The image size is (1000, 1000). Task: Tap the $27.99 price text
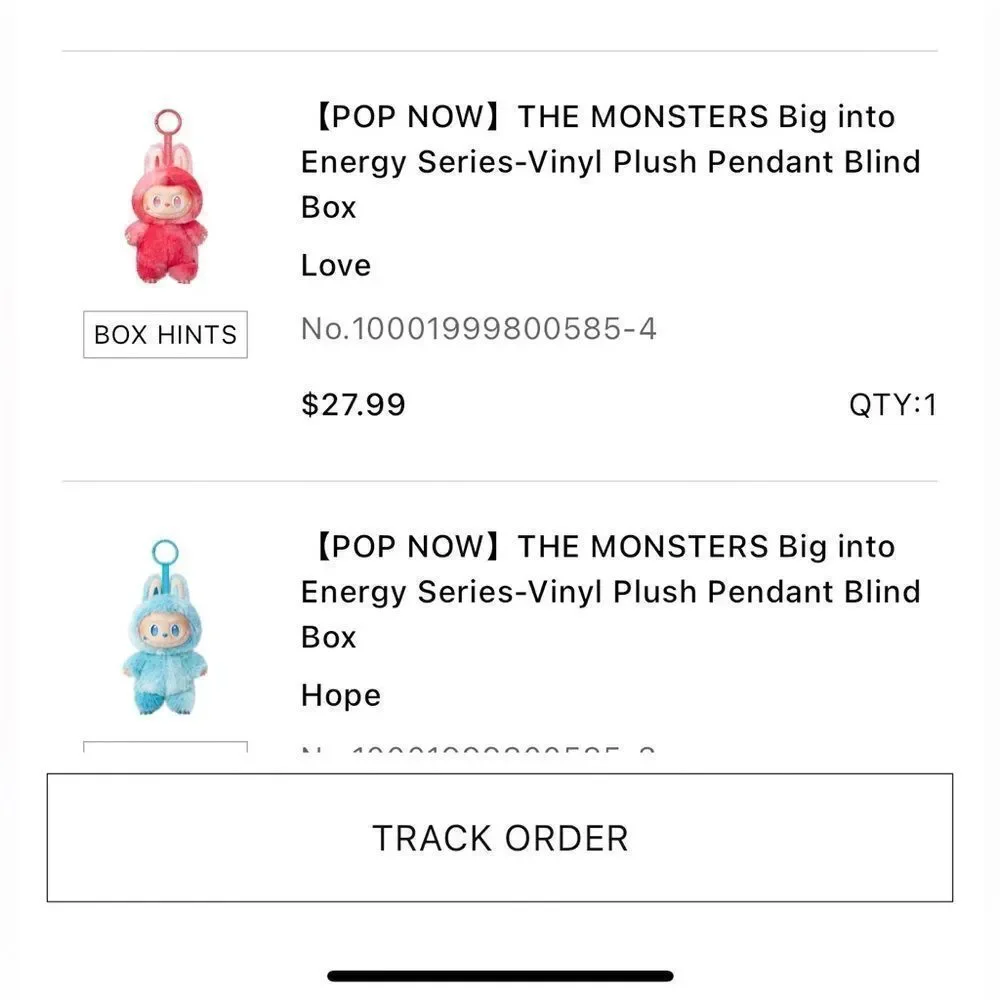coord(353,404)
